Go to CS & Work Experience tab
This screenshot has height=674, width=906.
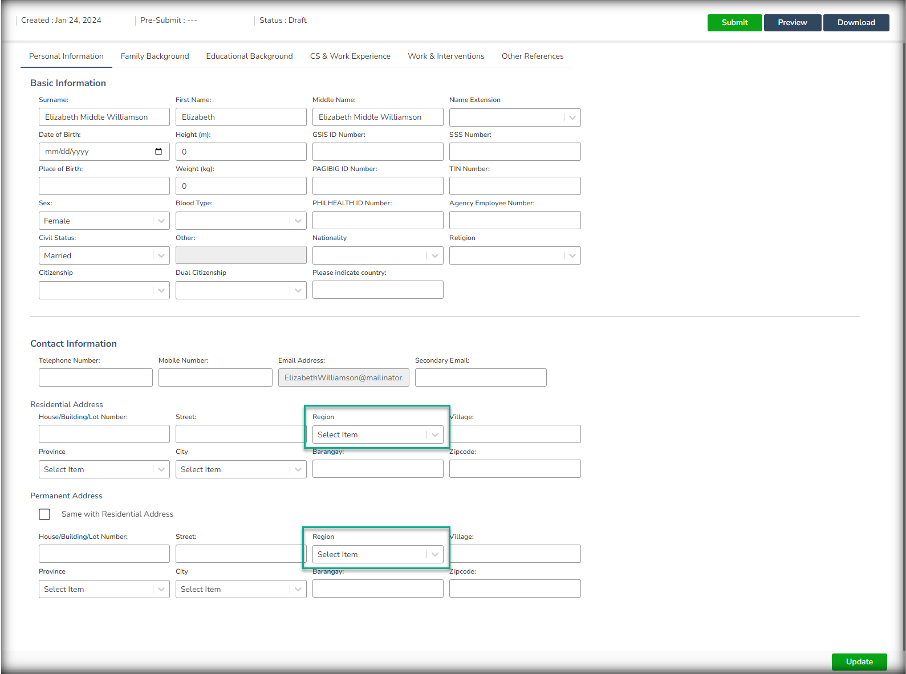(x=350, y=56)
